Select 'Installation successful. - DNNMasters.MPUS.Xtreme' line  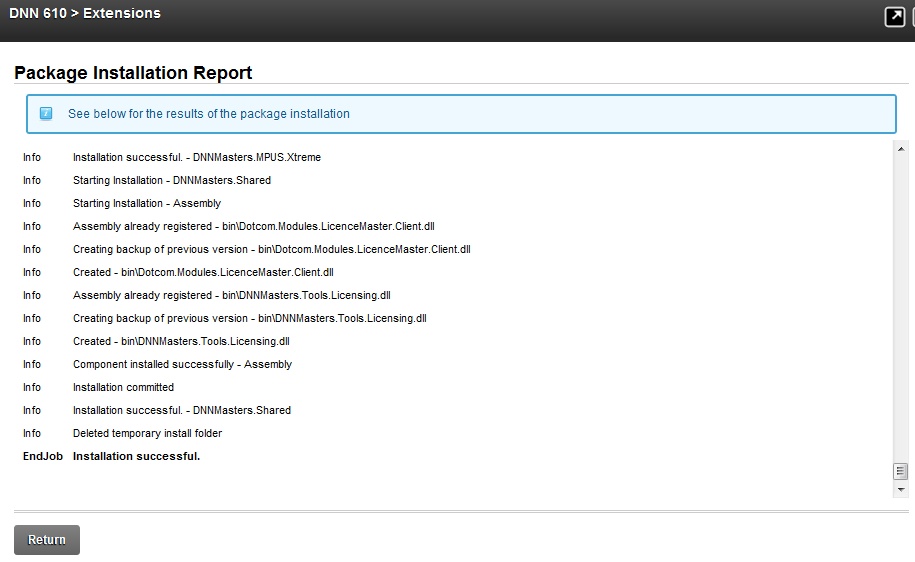(x=197, y=158)
